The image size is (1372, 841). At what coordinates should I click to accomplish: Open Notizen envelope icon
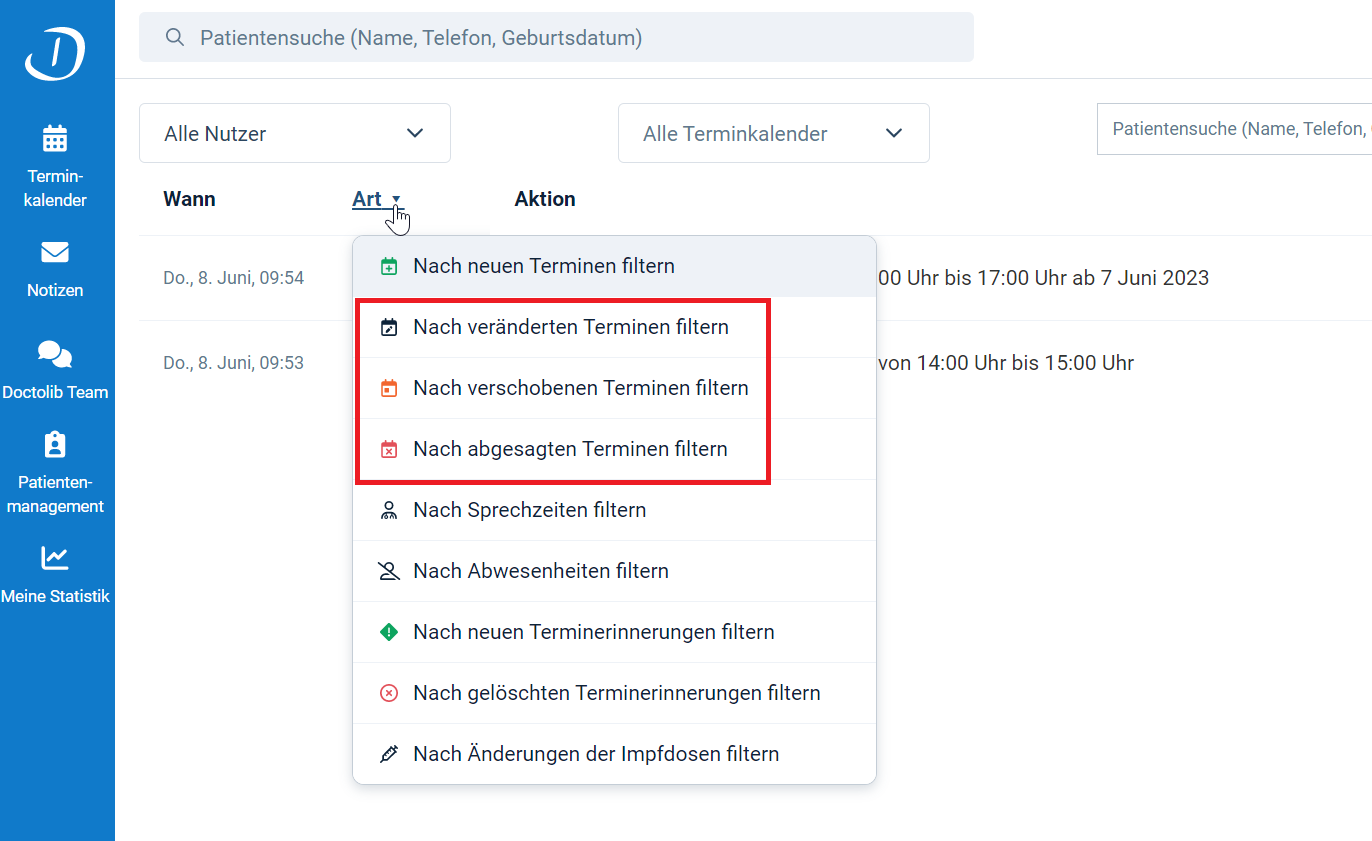point(55,252)
